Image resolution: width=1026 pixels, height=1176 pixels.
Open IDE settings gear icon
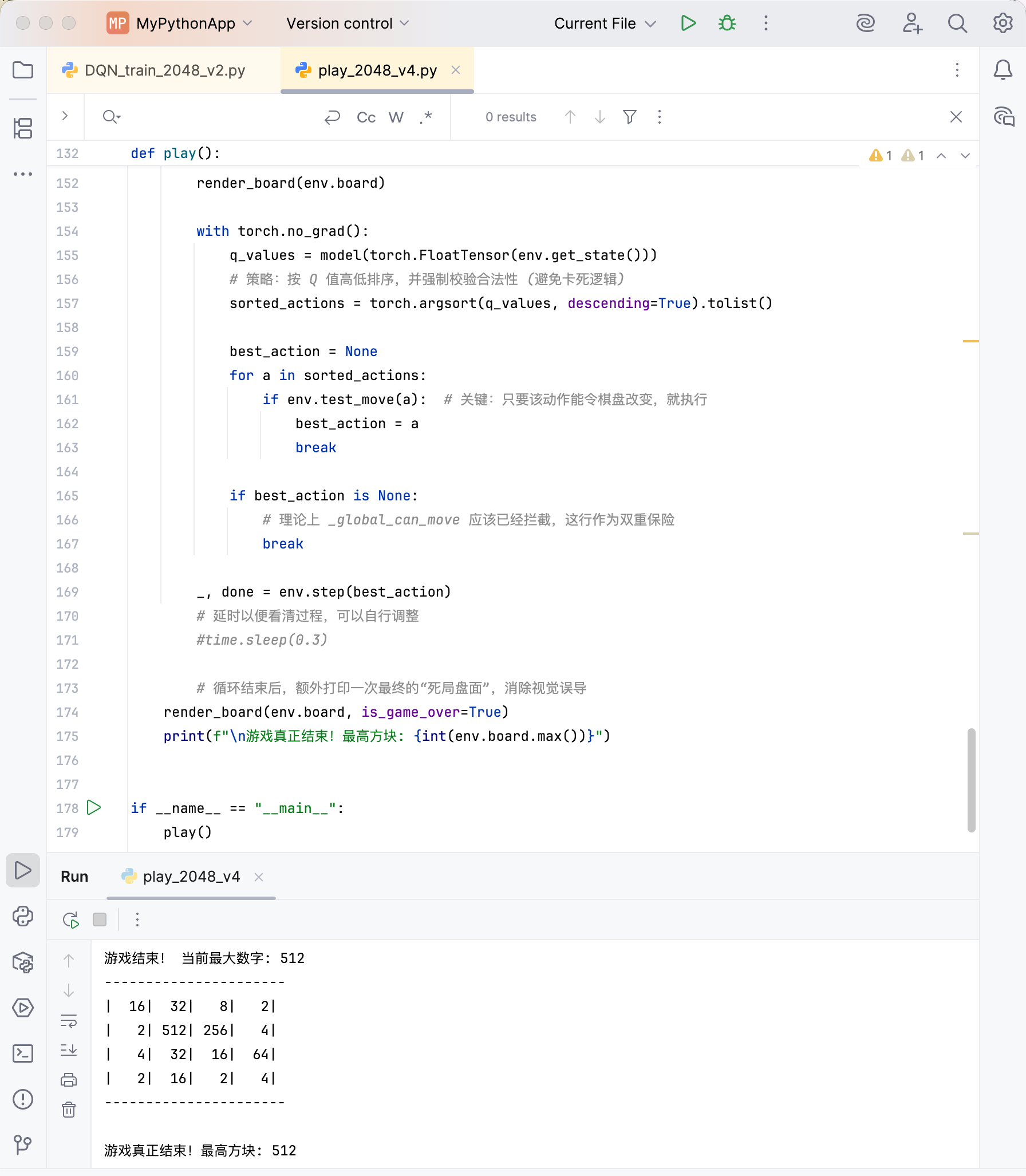[1003, 23]
